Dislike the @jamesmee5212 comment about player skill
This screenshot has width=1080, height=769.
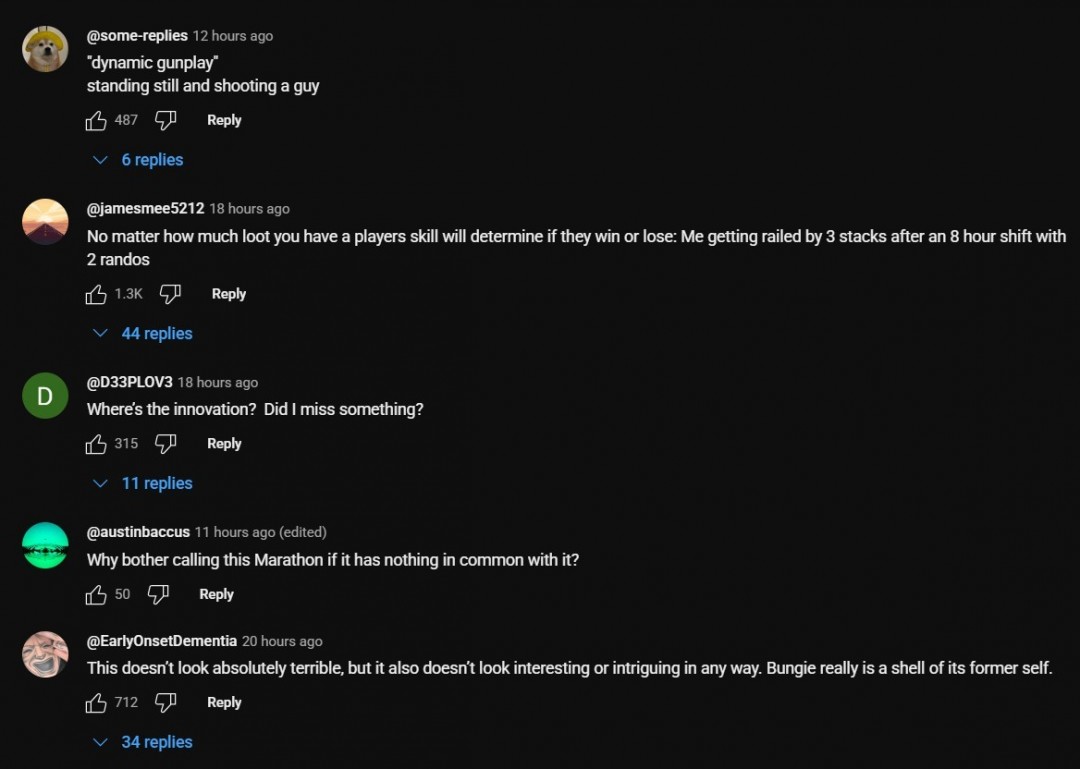pyautogui.click(x=171, y=294)
